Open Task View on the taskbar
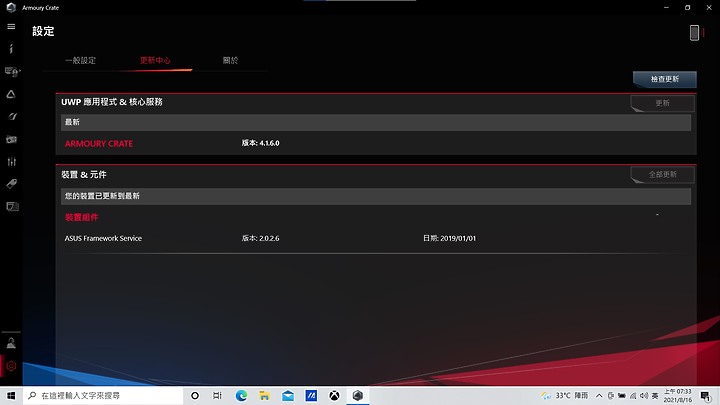The image size is (720, 405). tap(218, 395)
